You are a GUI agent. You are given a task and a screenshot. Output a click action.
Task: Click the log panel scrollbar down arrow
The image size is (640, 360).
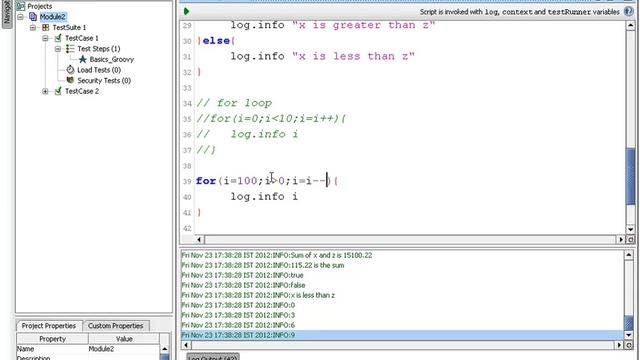[629, 335]
